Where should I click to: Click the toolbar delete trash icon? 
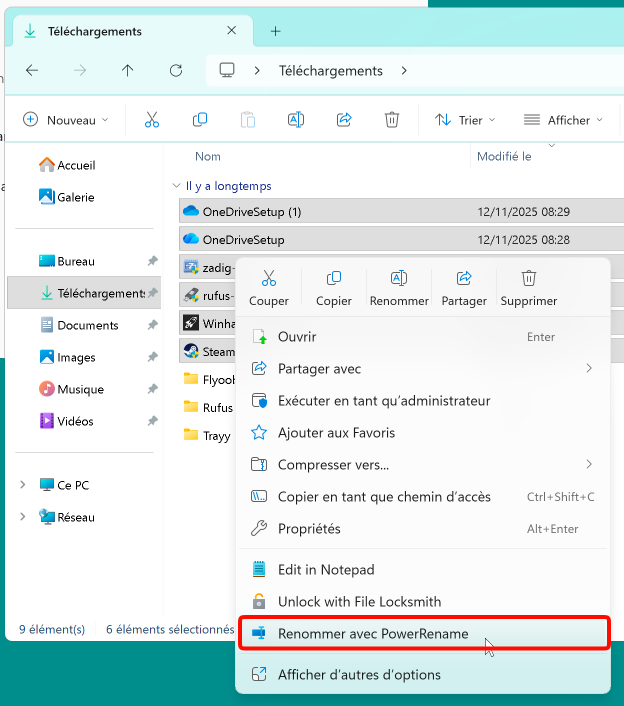tap(392, 120)
